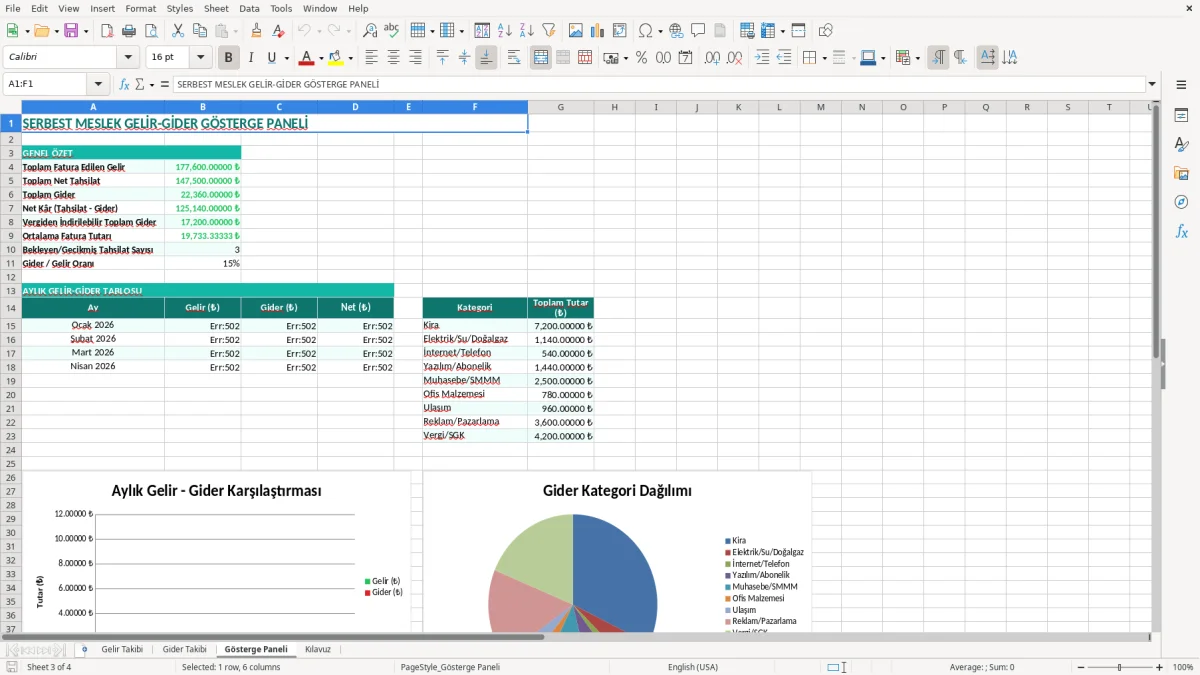Open the font color dropdown arrow
Screen dimensions: 1200x675
(320, 58)
